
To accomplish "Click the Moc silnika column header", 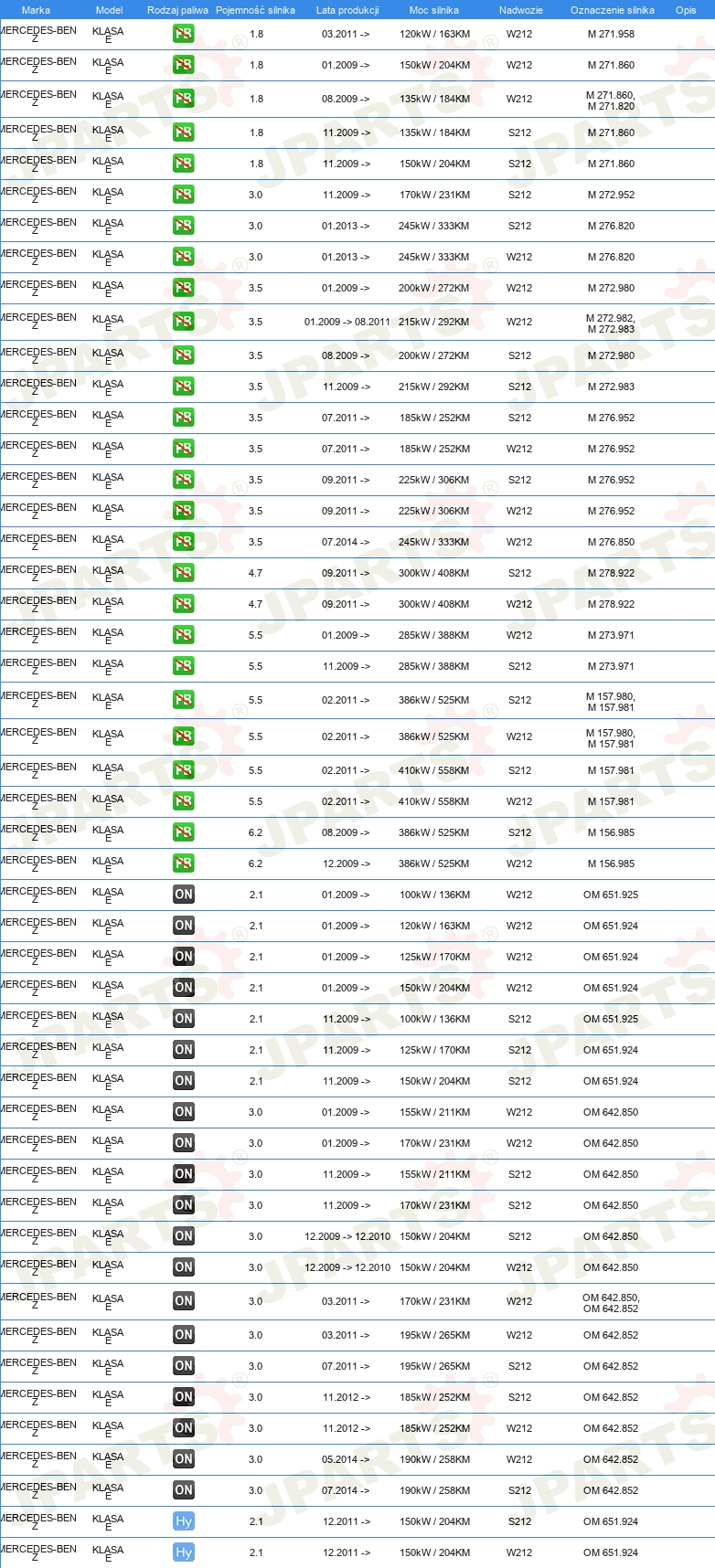I will 434,10.
